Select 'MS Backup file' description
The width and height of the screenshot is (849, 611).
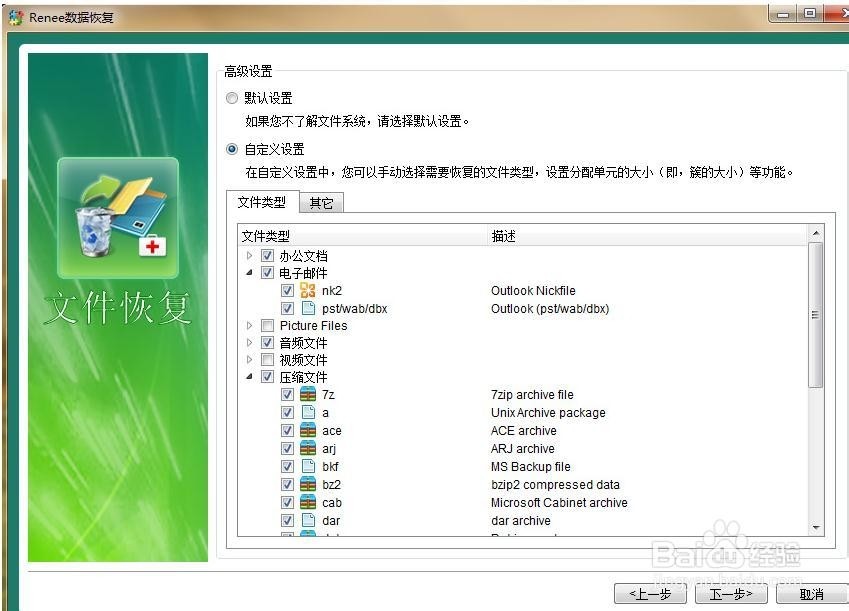(x=530, y=466)
